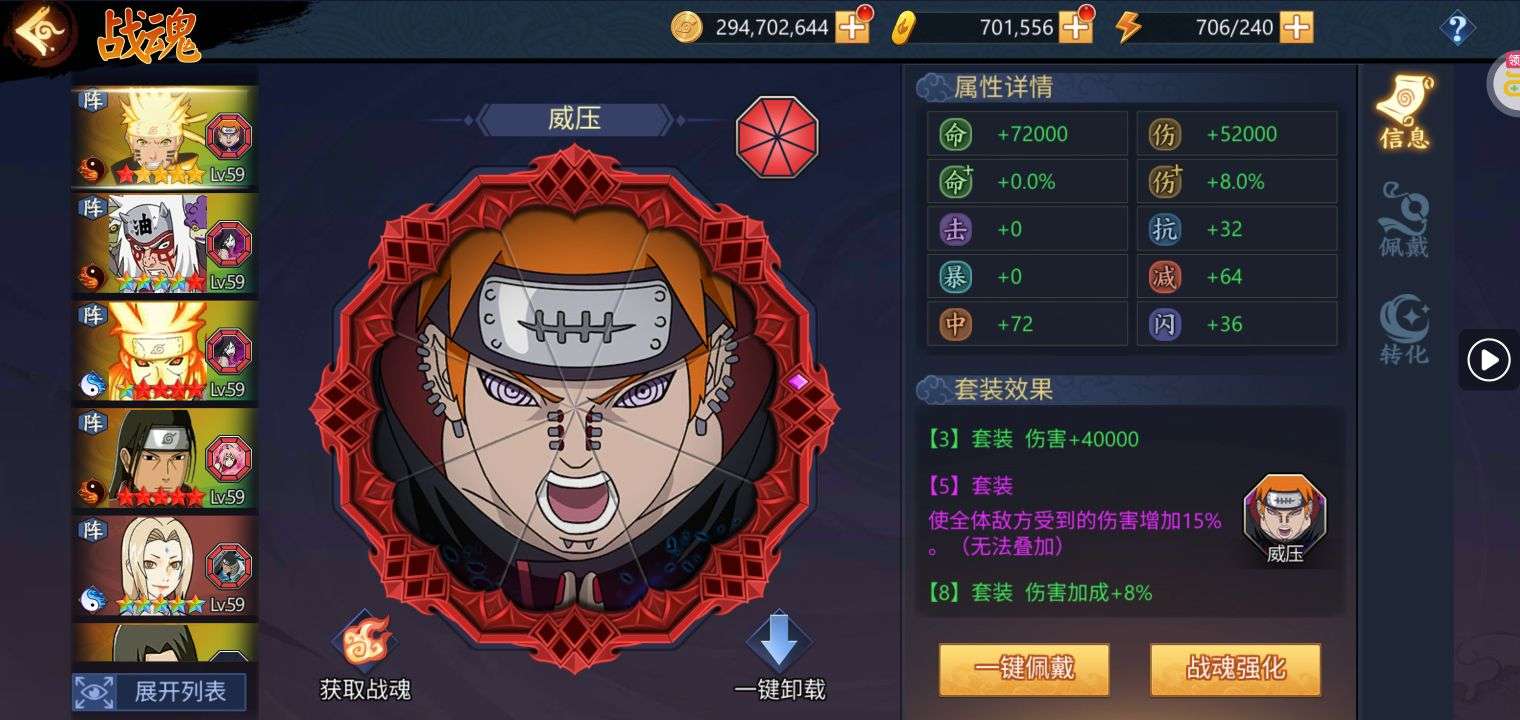Screen dimensions: 1520x720
Task: Tap the pink gem soul slot
Action: 798,381
